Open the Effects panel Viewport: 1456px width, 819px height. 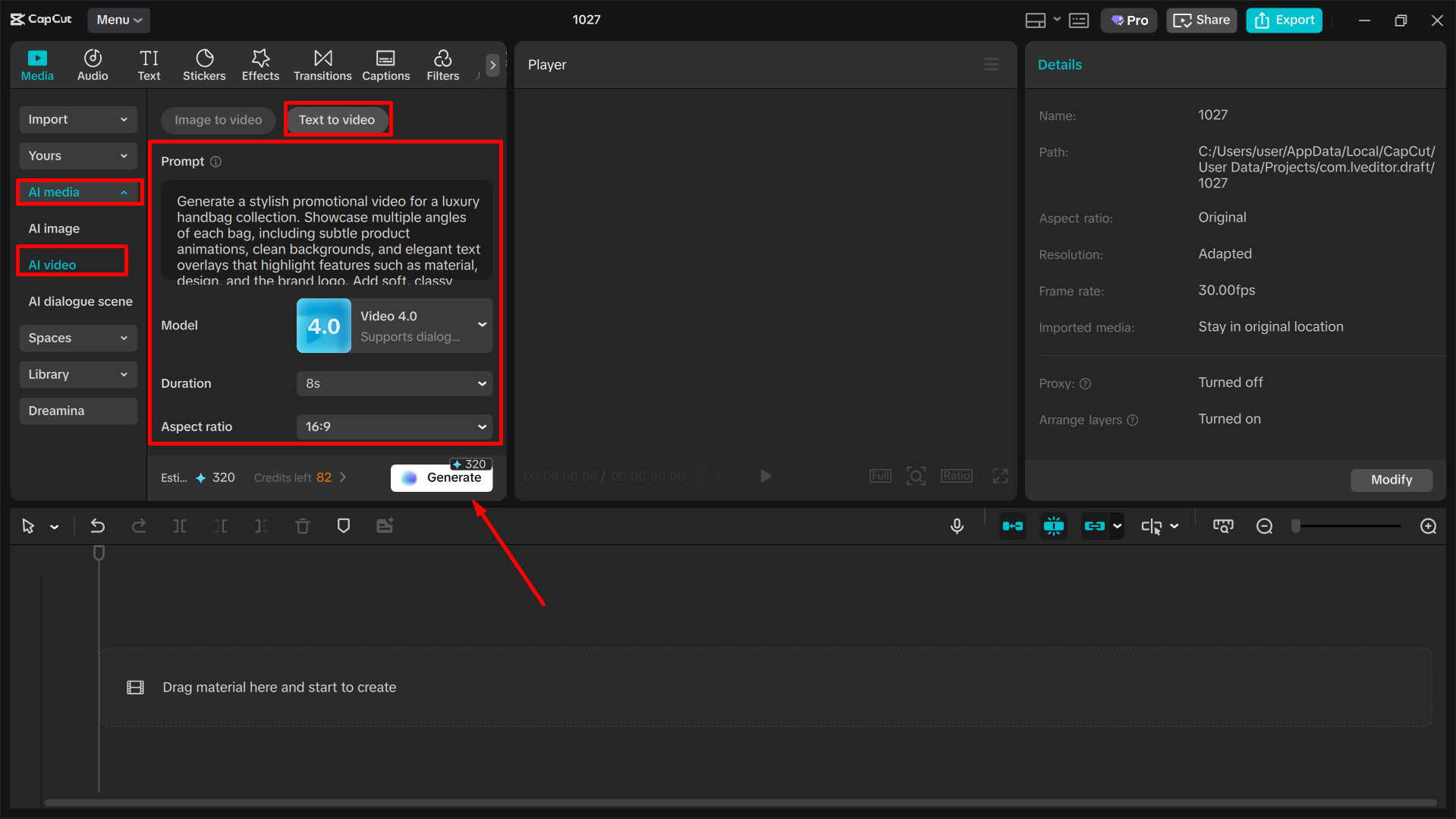coord(260,65)
